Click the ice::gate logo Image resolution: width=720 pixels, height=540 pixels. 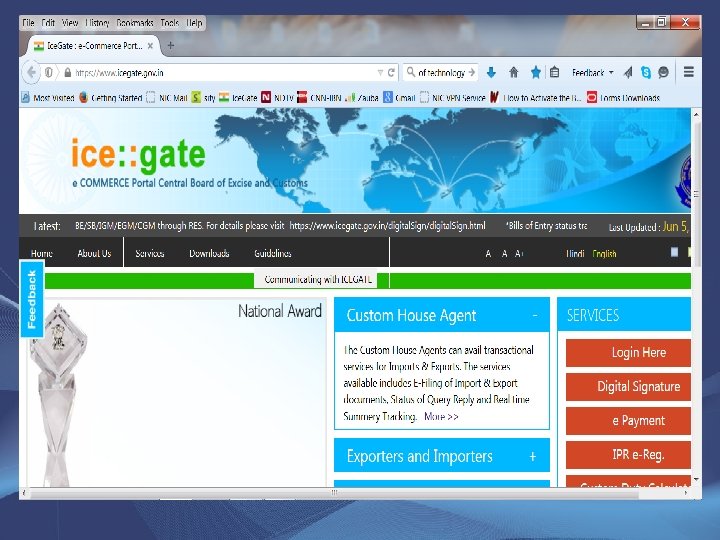pos(138,155)
